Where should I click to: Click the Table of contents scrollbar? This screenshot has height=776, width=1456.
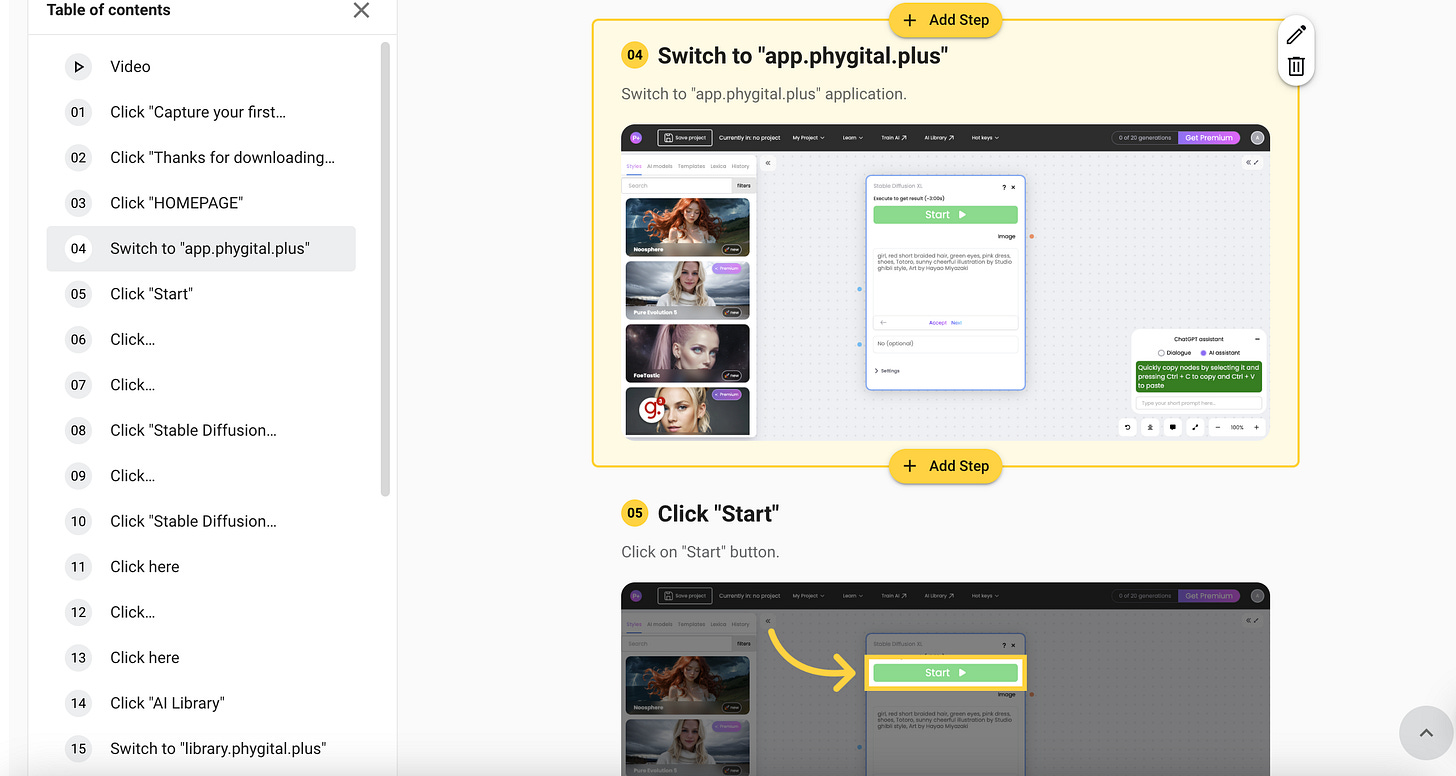tap(385, 269)
